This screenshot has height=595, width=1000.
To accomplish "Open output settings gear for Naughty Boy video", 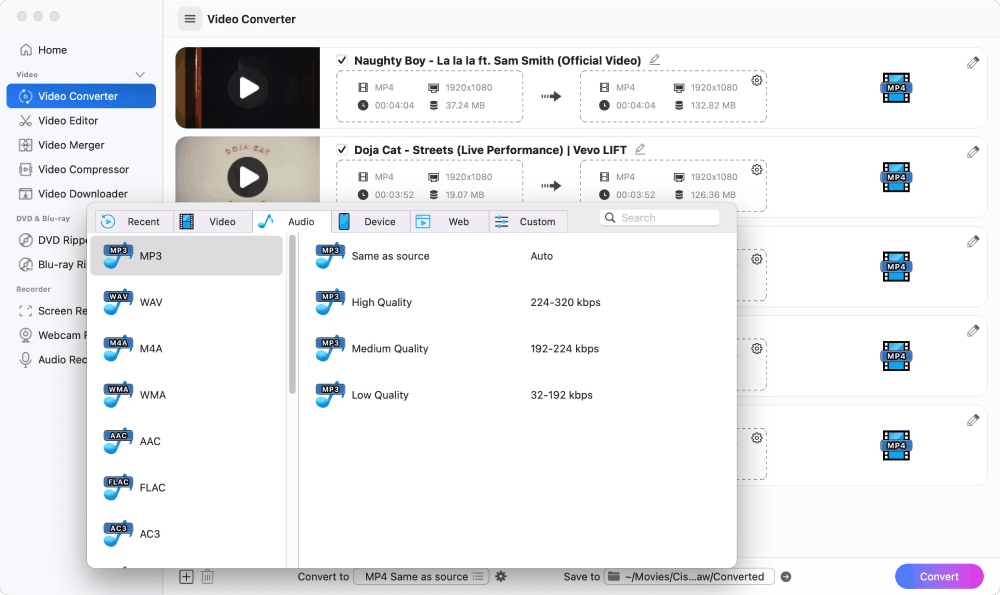I will (756, 80).
